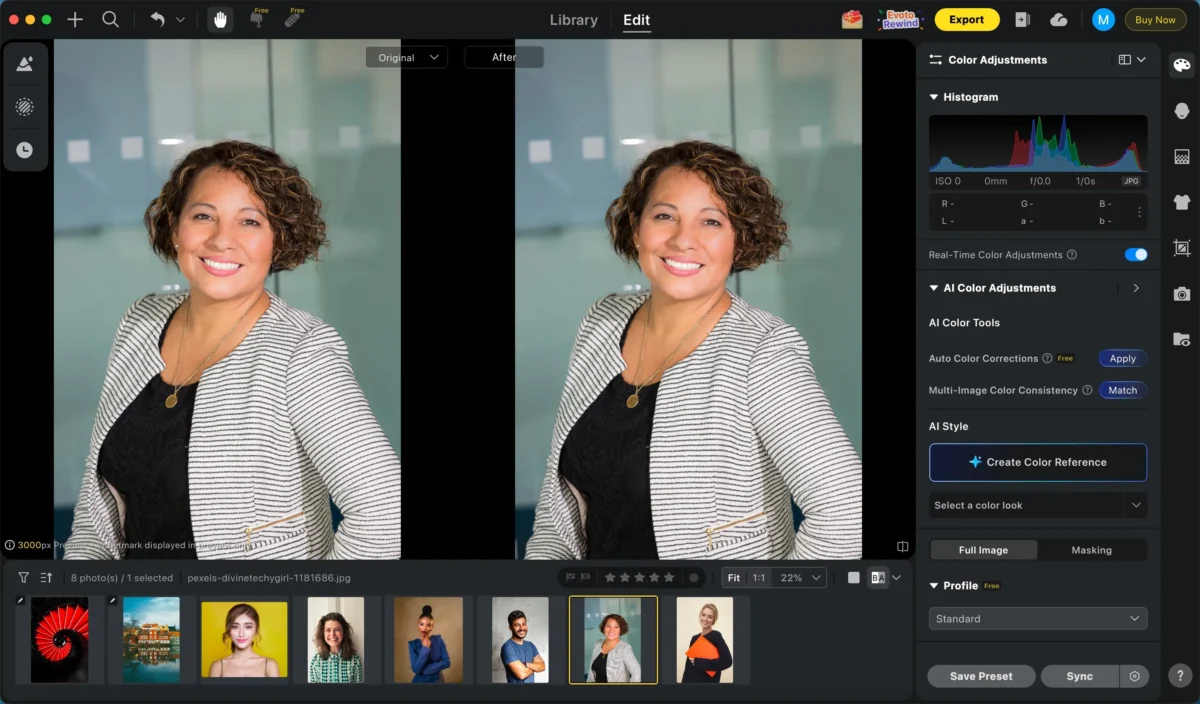1200x704 pixels.
Task: Toggle before/after compare view button
Action: tap(878, 578)
